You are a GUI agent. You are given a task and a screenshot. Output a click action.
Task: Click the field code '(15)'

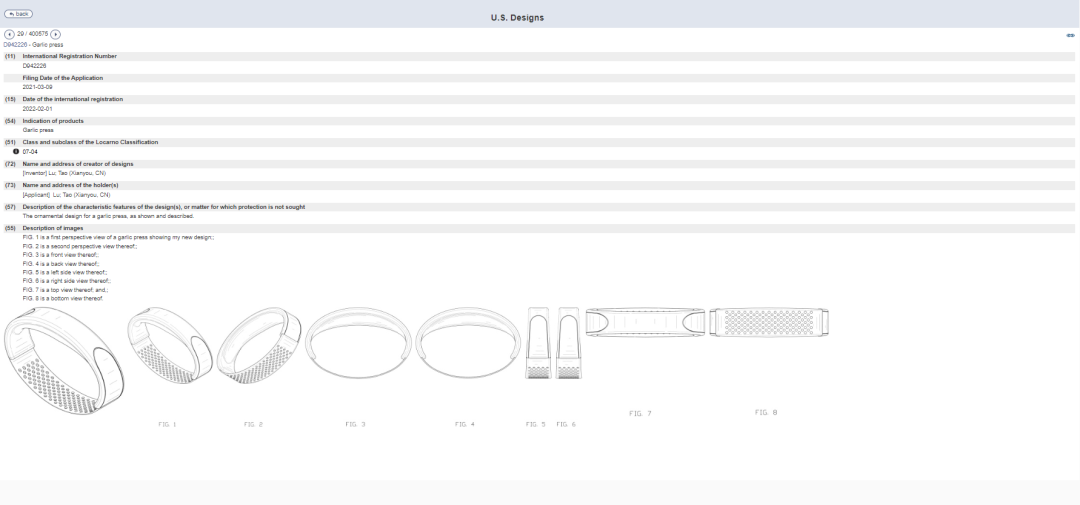tap(10, 99)
